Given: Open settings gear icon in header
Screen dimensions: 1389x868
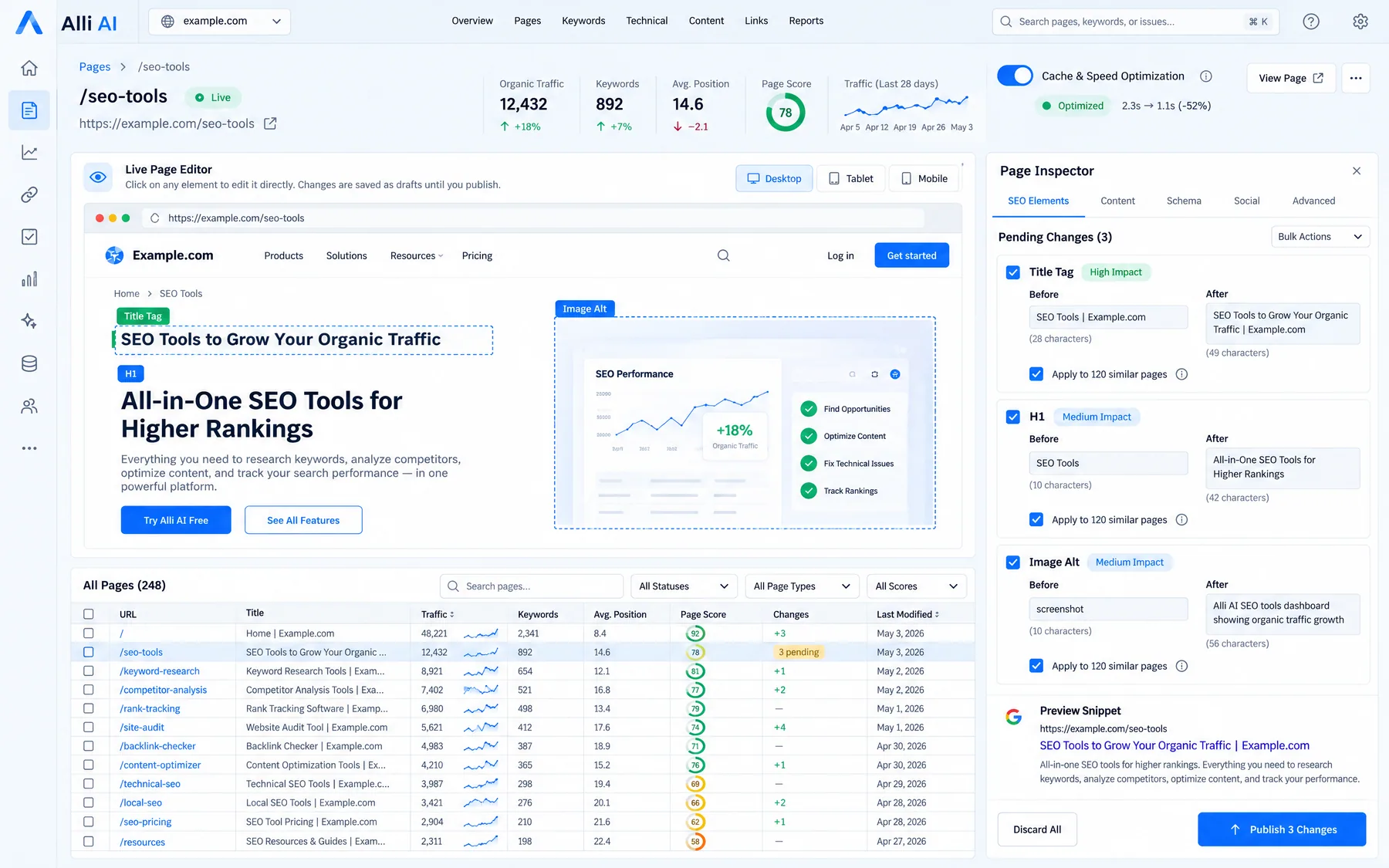Looking at the screenshot, I should tap(1360, 22).
